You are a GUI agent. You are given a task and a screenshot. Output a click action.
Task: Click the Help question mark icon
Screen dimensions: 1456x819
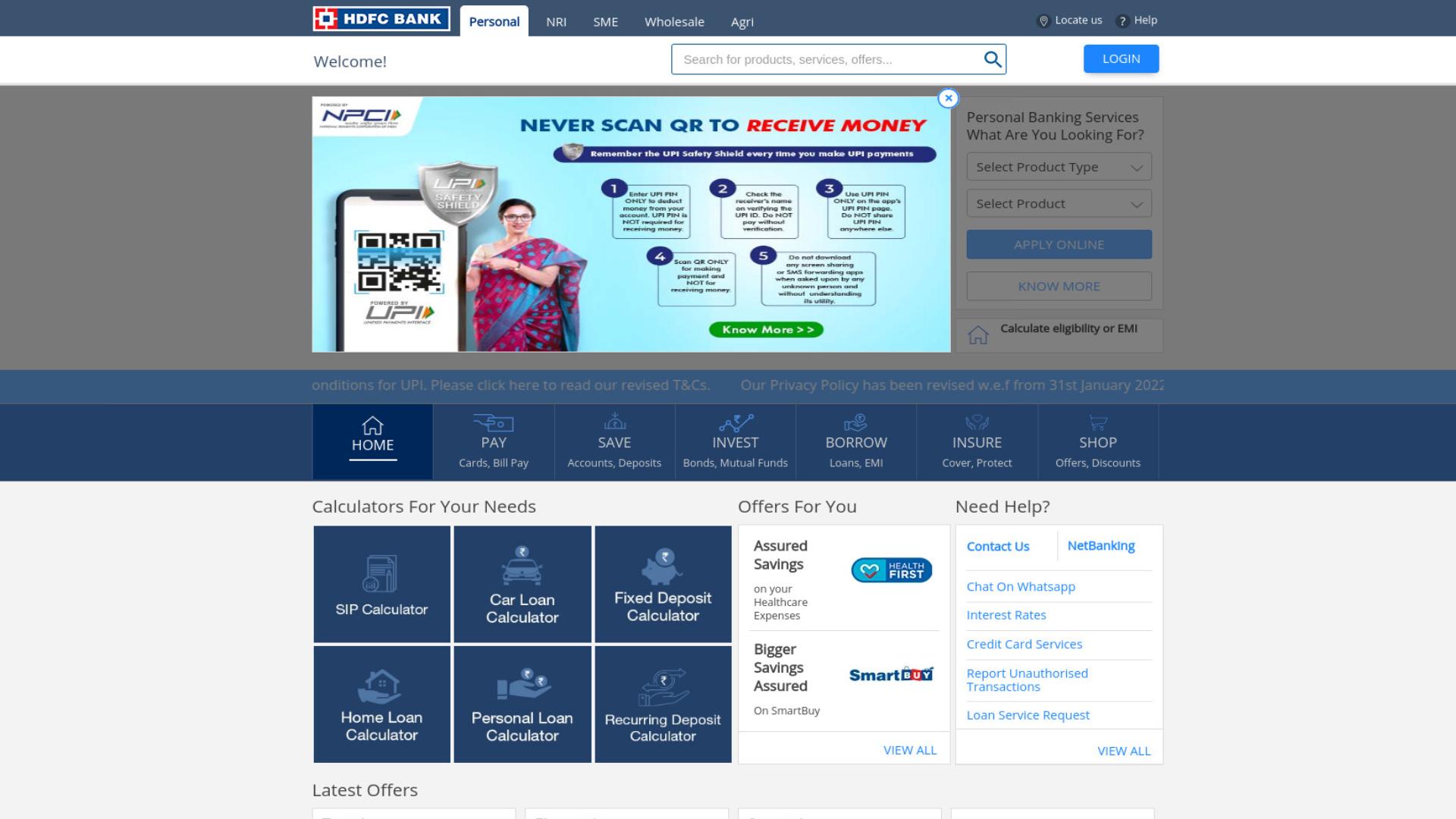(1122, 21)
